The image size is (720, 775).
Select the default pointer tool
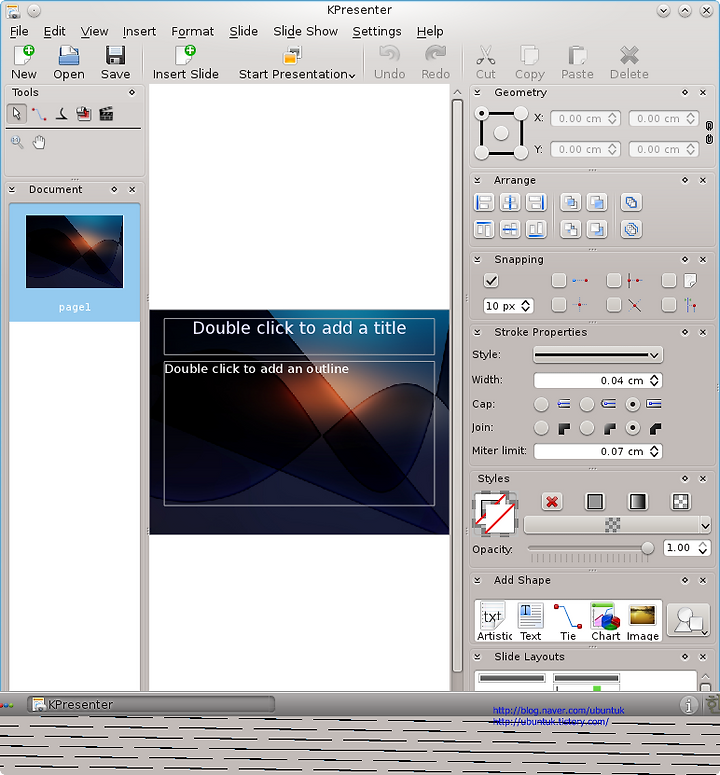tap(17, 114)
